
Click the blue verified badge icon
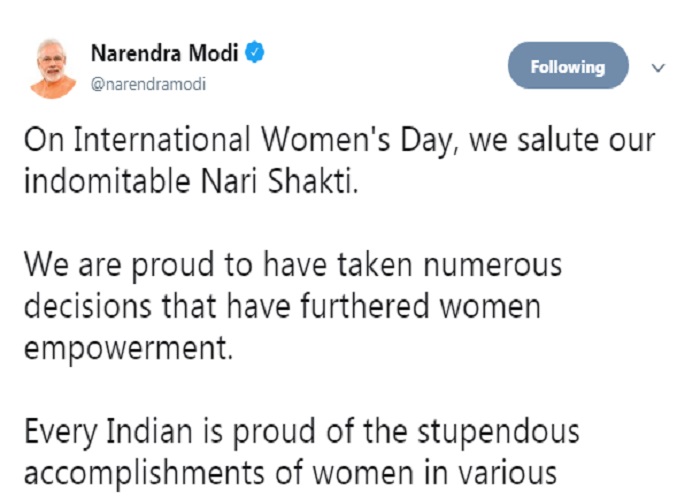click(x=256, y=52)
